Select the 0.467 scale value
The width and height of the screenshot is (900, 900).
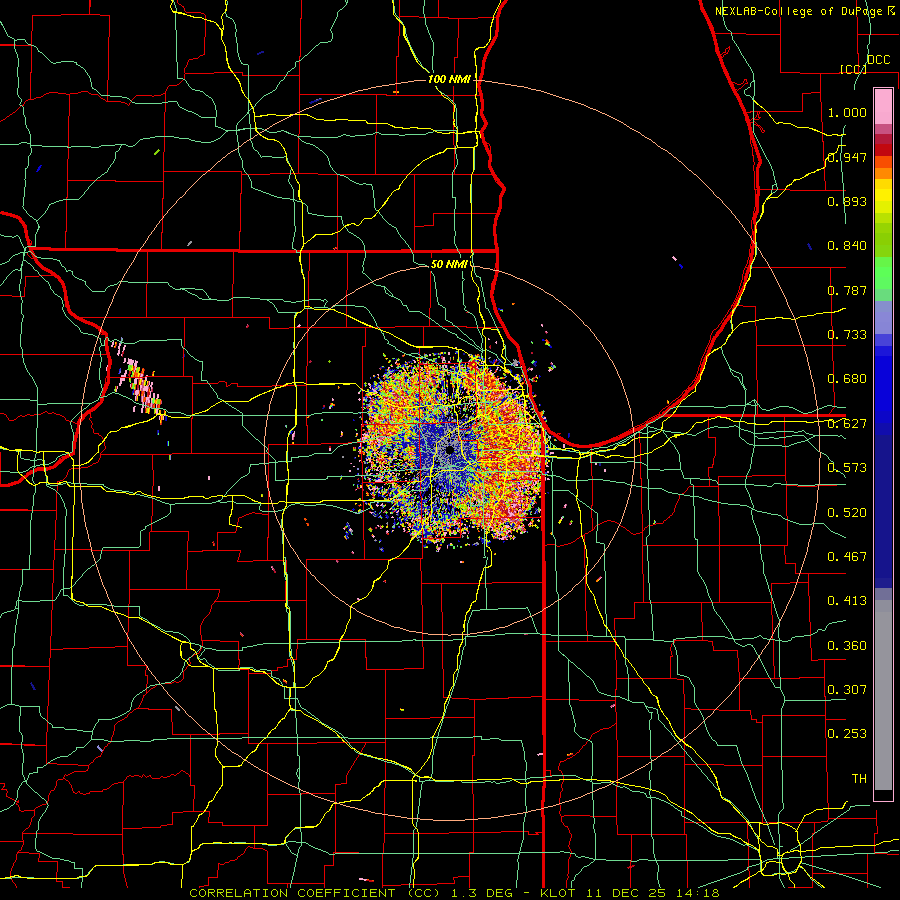[847, 557]
